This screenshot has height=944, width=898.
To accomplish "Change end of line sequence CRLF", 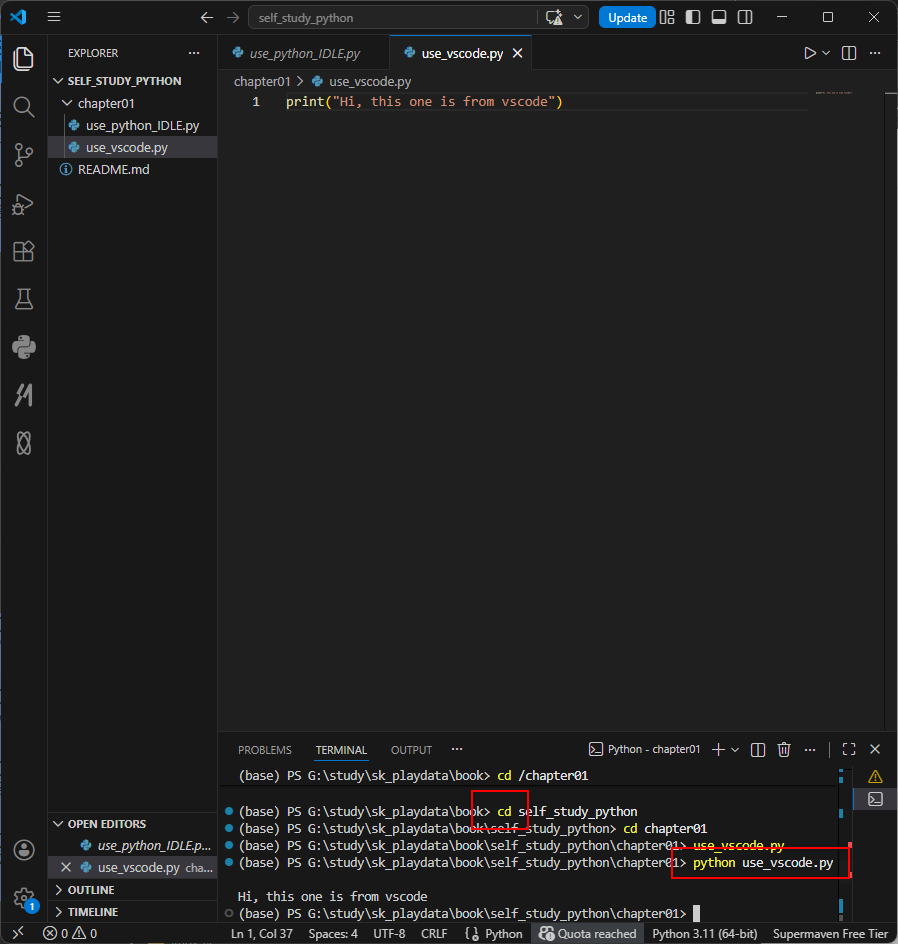I will coord(434,934).
